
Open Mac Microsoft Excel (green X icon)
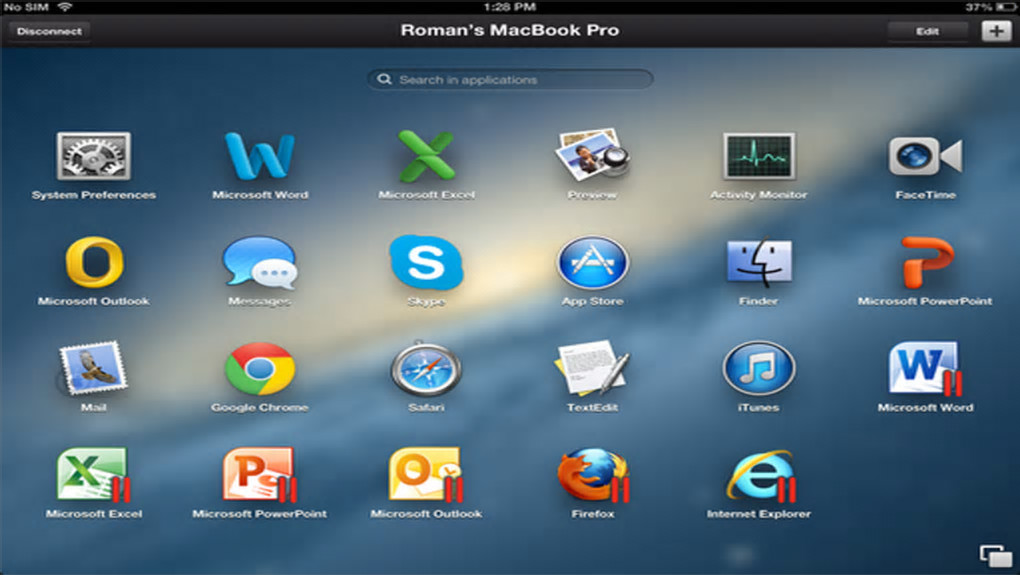pyautogui.click(x=426, y=156)
